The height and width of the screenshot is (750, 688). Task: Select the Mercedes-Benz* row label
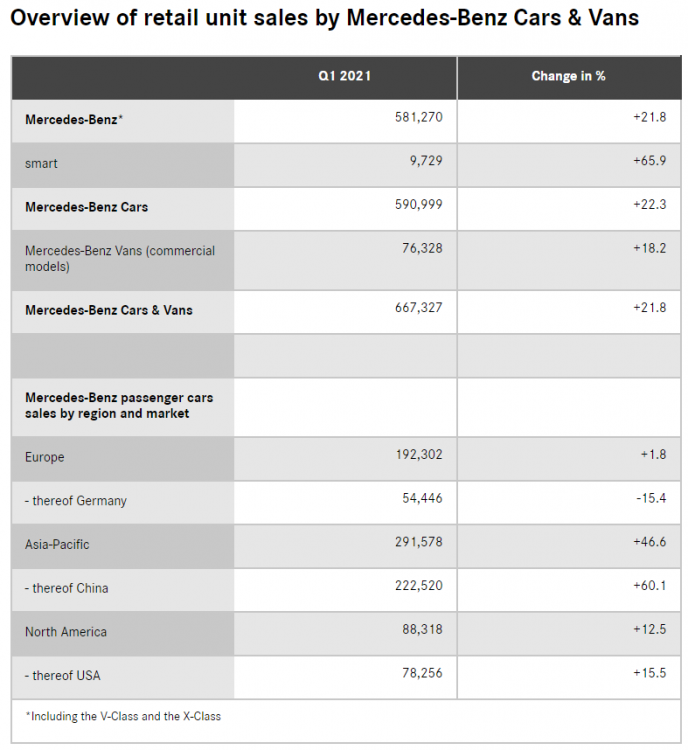(x=74, y=120)
